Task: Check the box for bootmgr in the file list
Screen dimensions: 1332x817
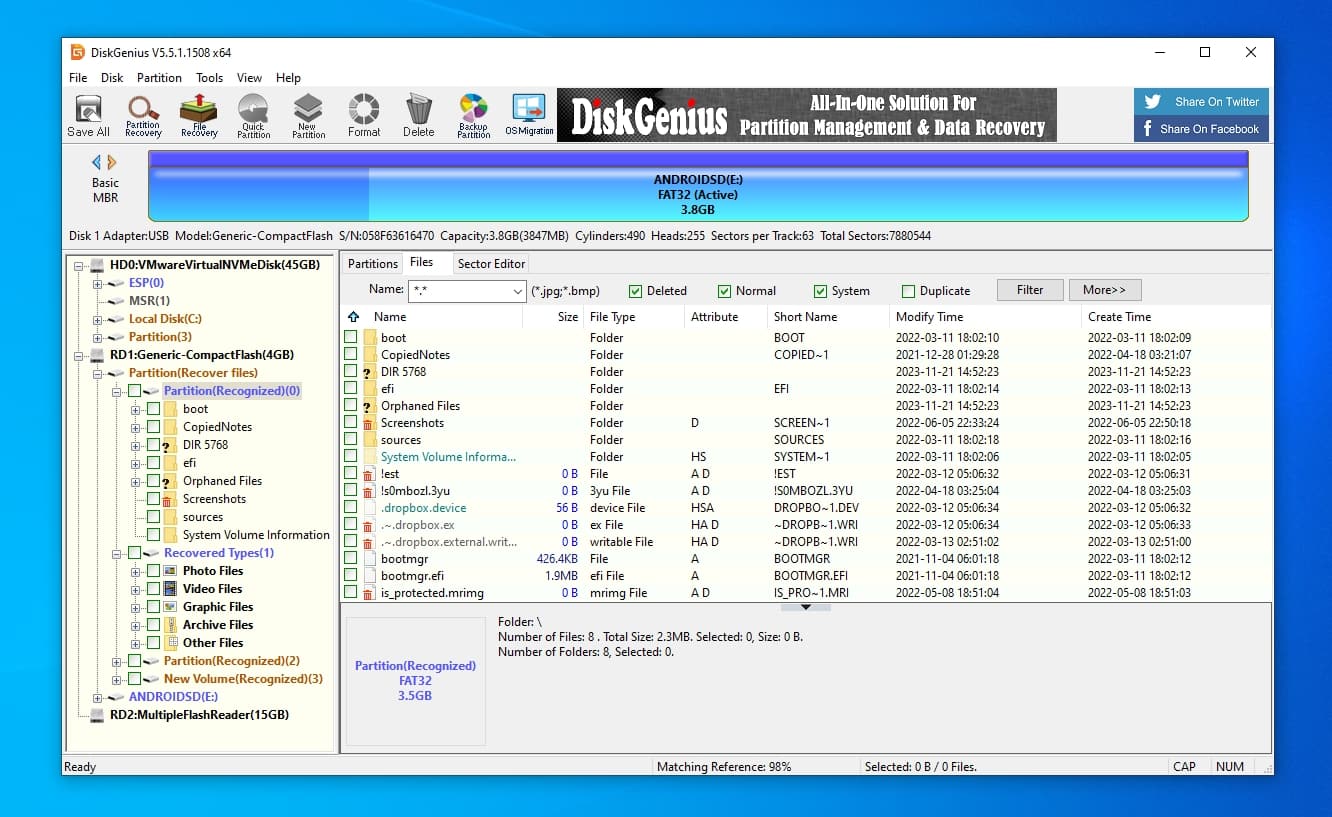Action: (x=351, y=559)
